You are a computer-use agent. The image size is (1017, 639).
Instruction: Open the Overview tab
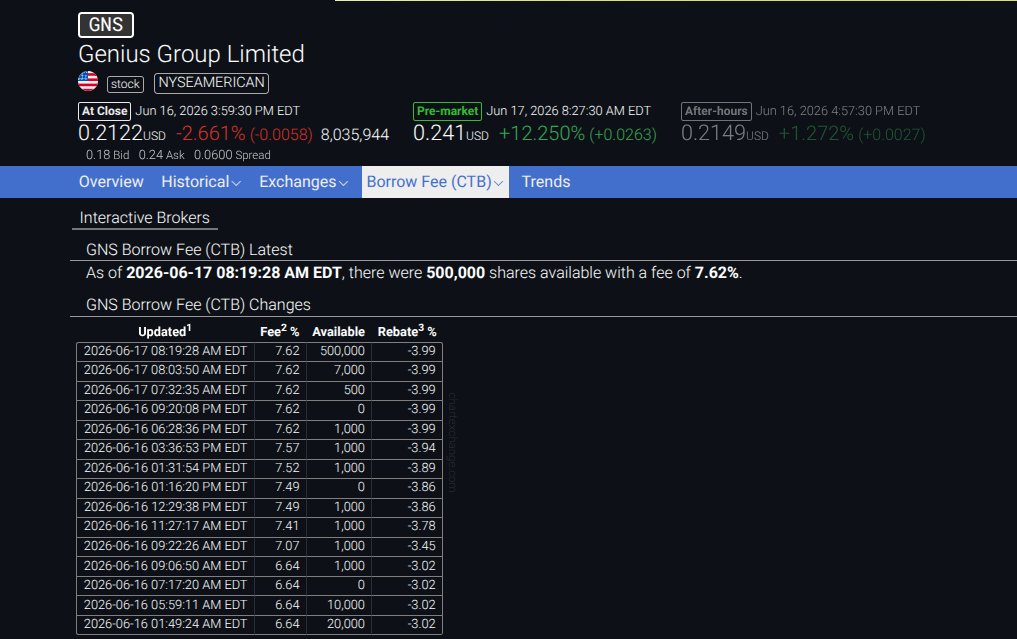111,182
